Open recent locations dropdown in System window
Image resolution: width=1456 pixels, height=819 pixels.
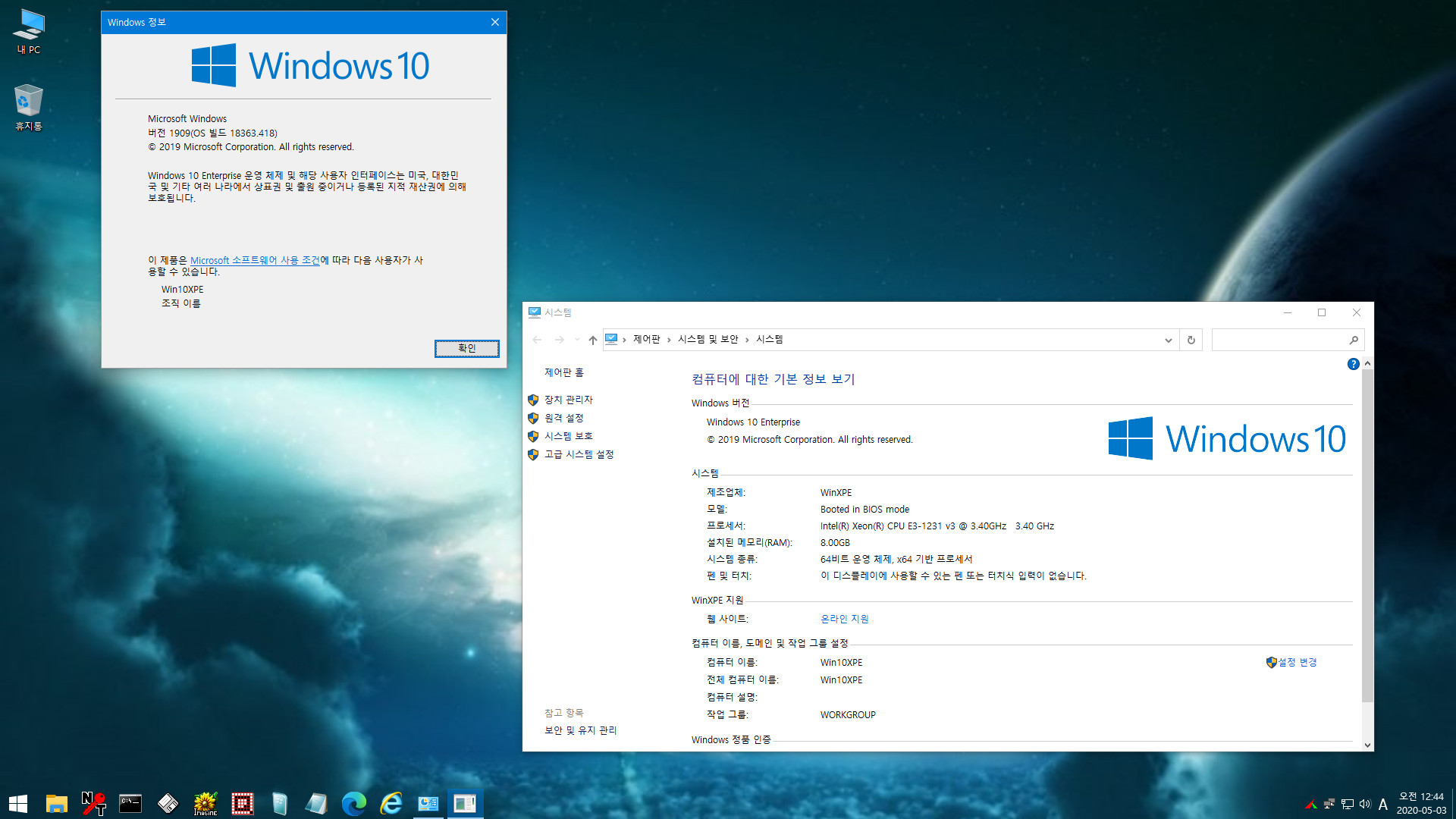[577, 340]
